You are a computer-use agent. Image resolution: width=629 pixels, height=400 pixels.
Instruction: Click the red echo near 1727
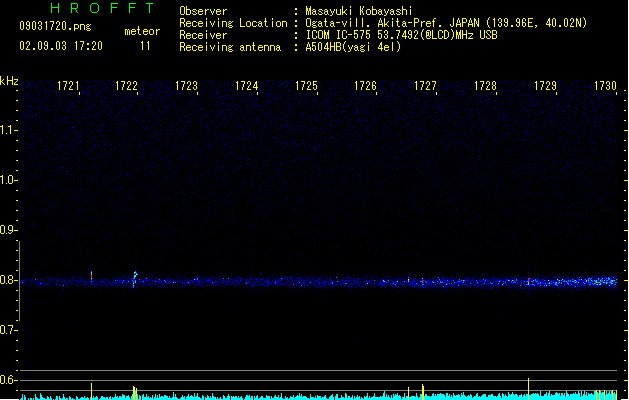422,281
